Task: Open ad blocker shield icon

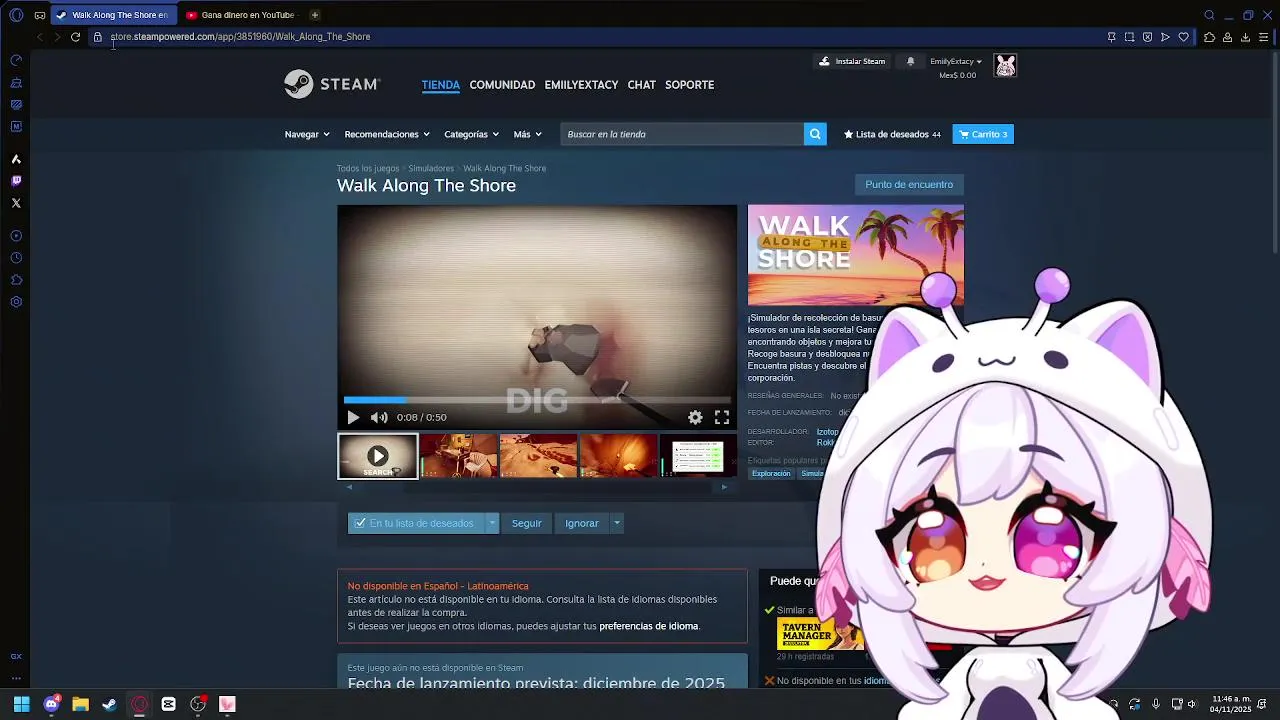Action: pos(1147,37)
